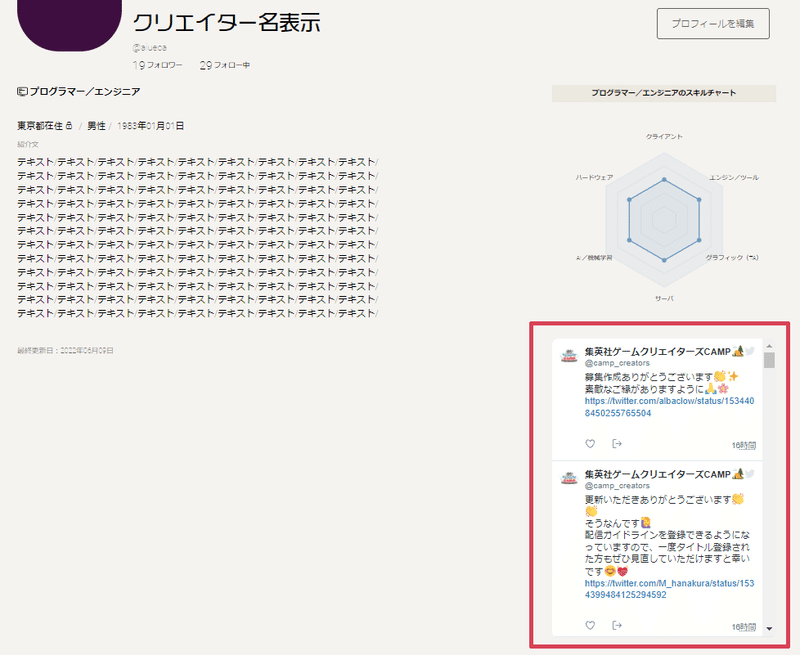Click the クリエイター名表示 heading
Image resolution: width=800 pixels, height=655 pixels.
point(227,23)
